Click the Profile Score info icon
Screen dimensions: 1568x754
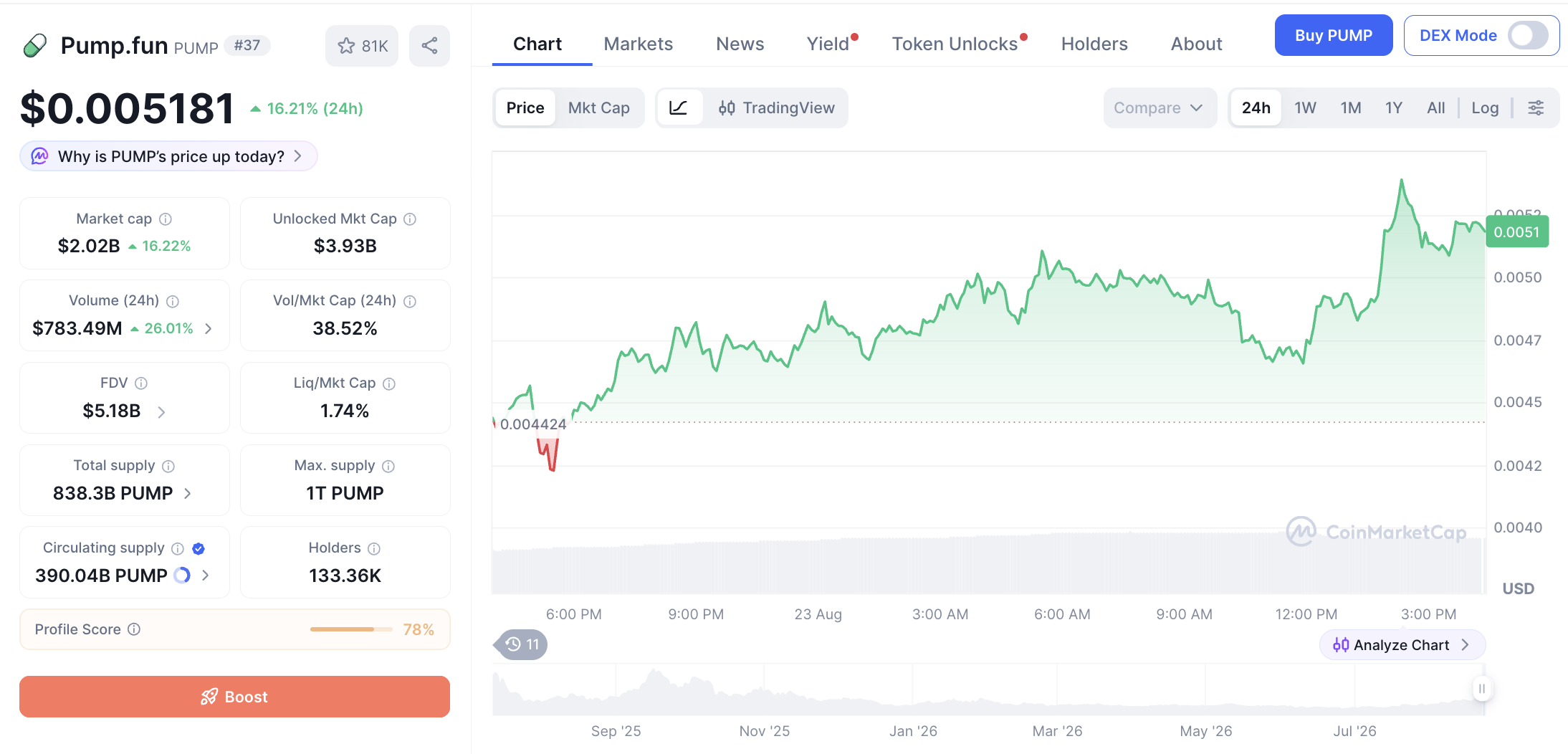point(134,629)
